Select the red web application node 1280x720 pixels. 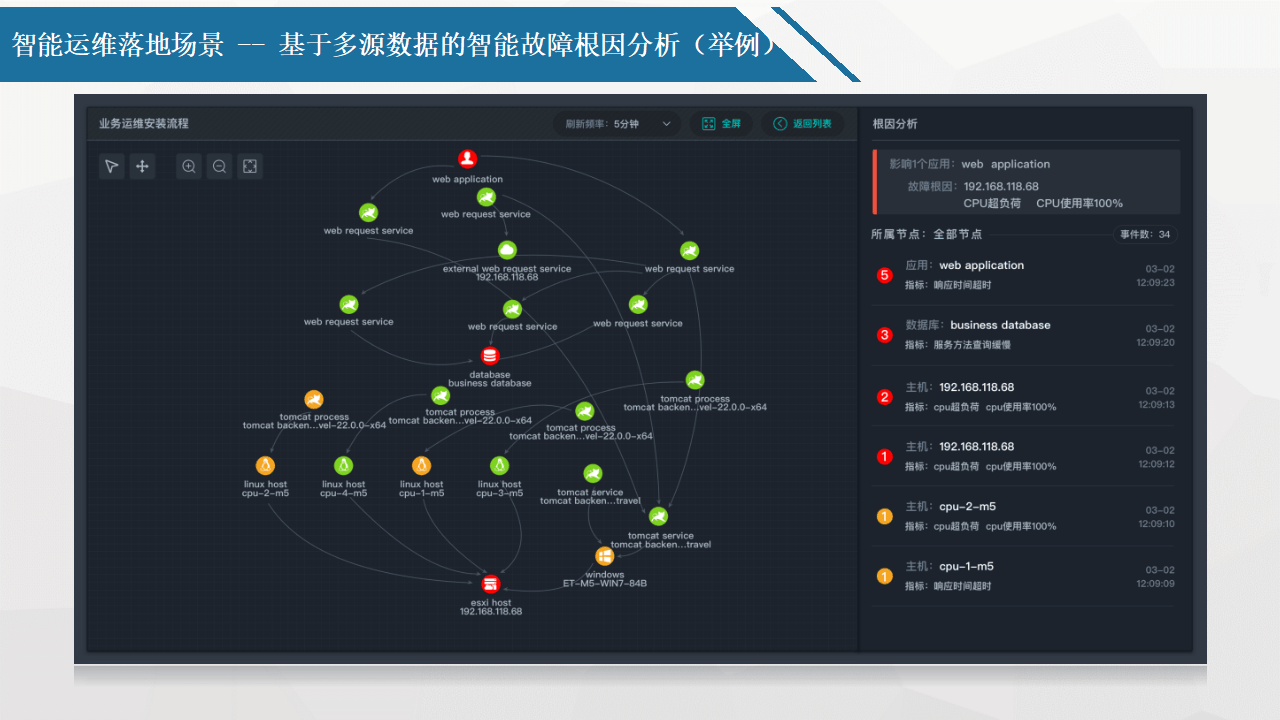pos(467,159)
